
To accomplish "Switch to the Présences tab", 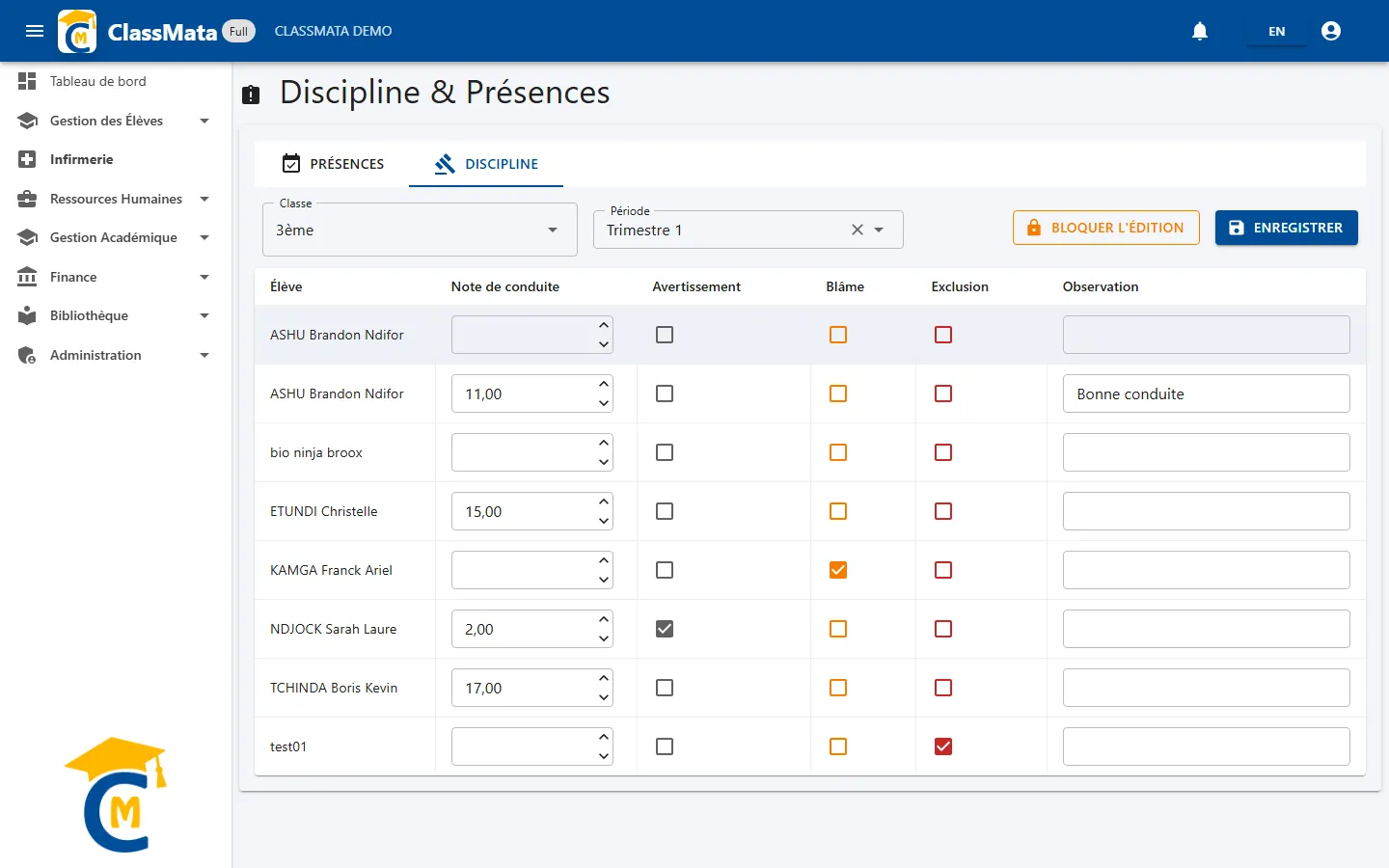I will (332, 164).
